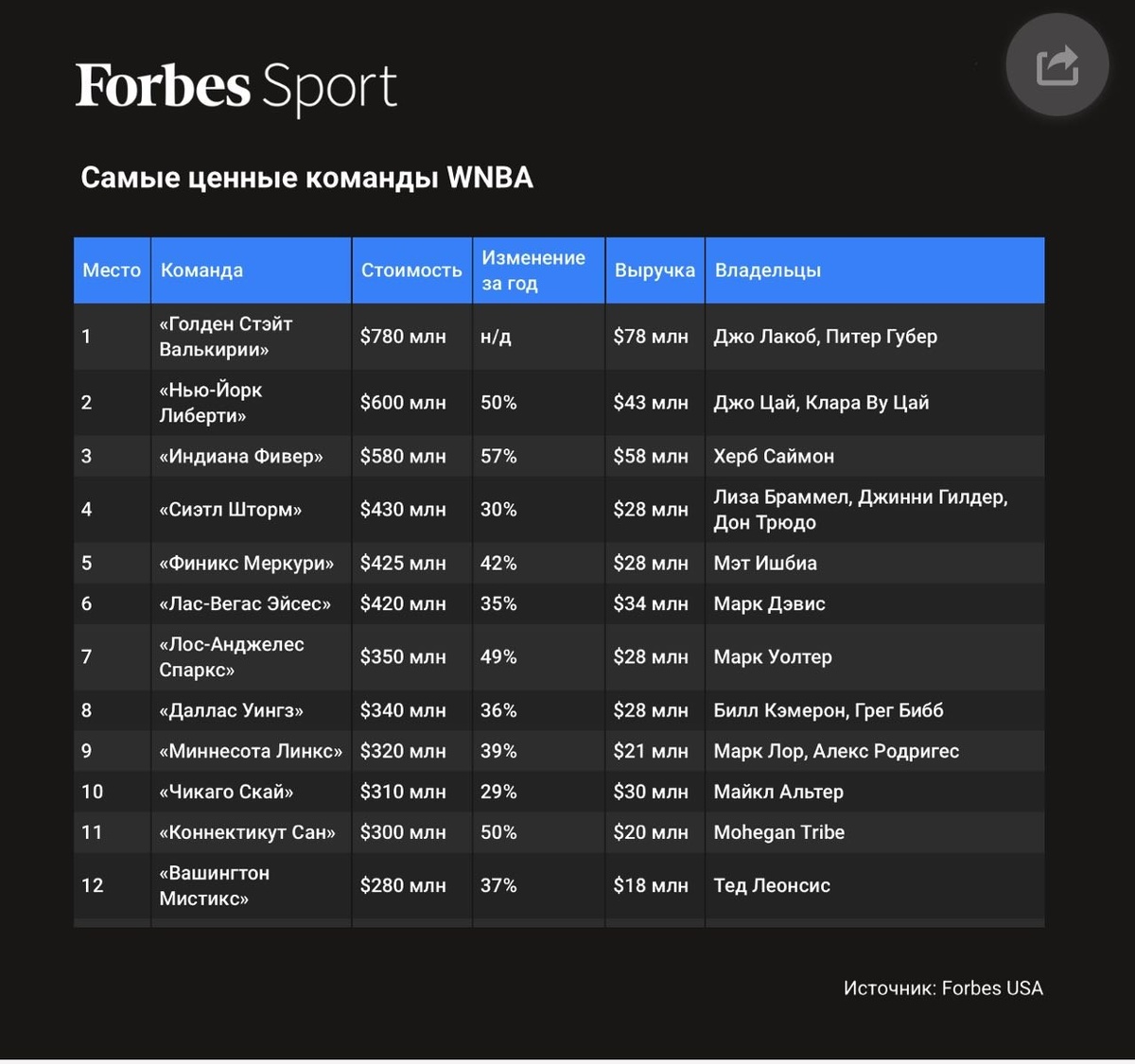The height and width of the screenshot is (1064, 1135).
Task: Select team «Миннесота Линкс»
Action: [251, 752]
